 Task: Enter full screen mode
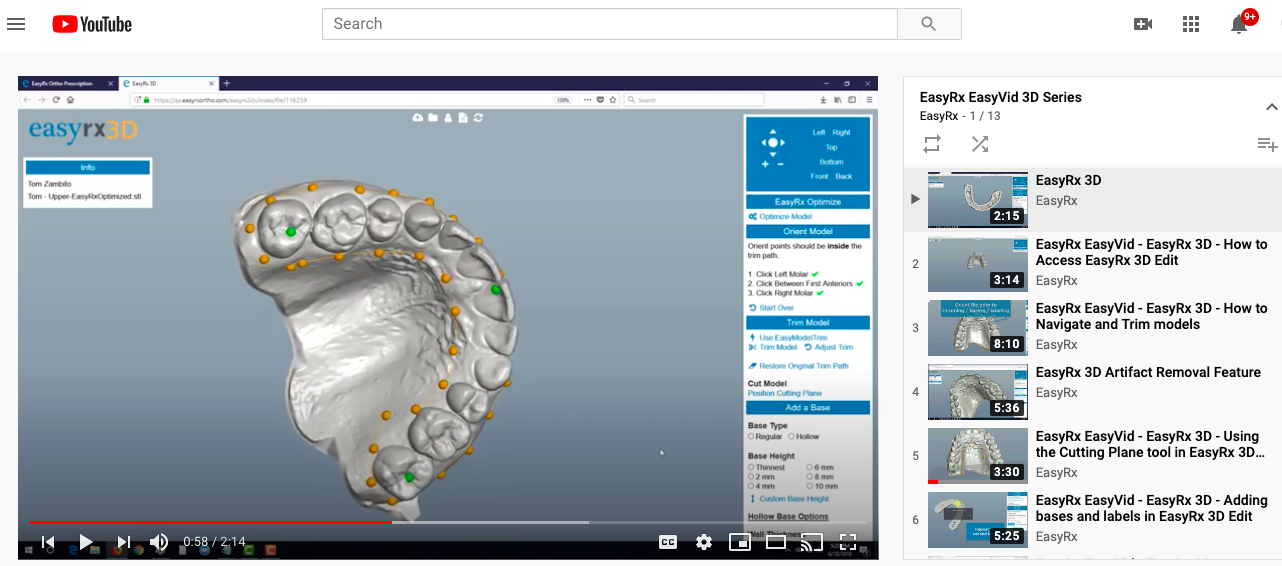(848, 542)
